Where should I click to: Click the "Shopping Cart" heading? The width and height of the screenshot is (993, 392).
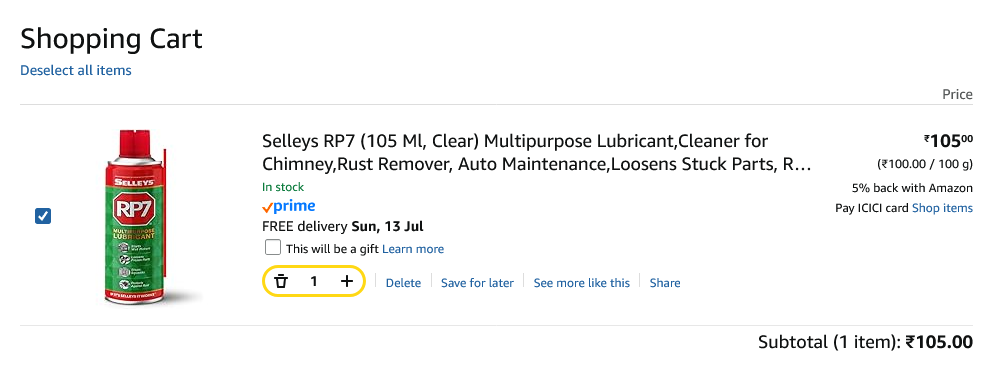[111, 39]
